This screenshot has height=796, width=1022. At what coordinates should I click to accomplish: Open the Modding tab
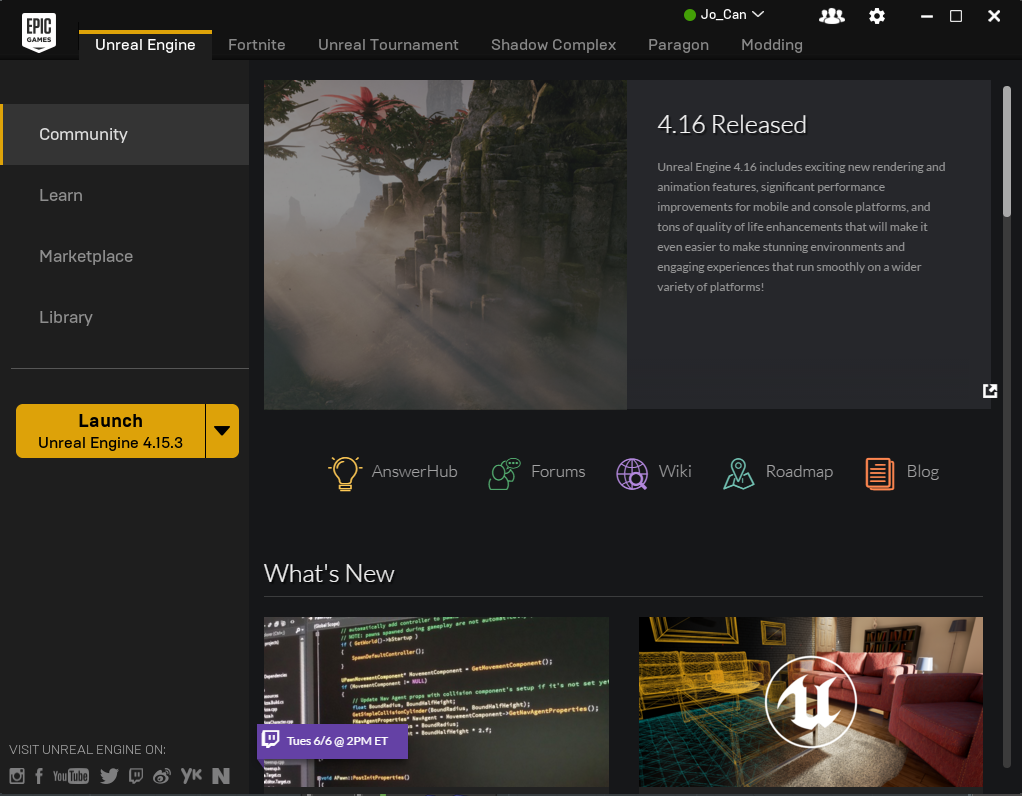pyautogui.click(x=772, y=45)
